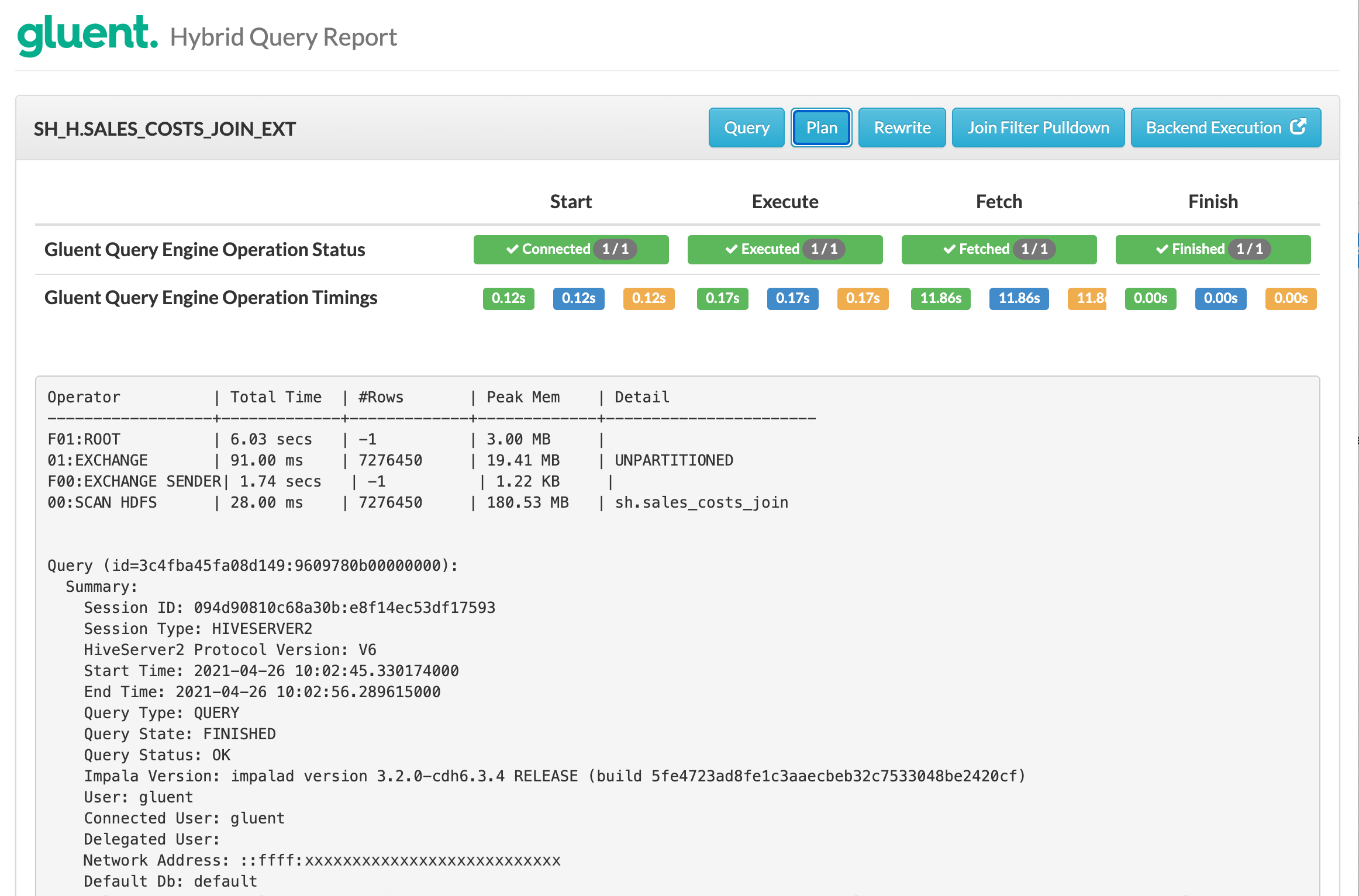Click the green 0.12s Start timing label

coord(508,298)
